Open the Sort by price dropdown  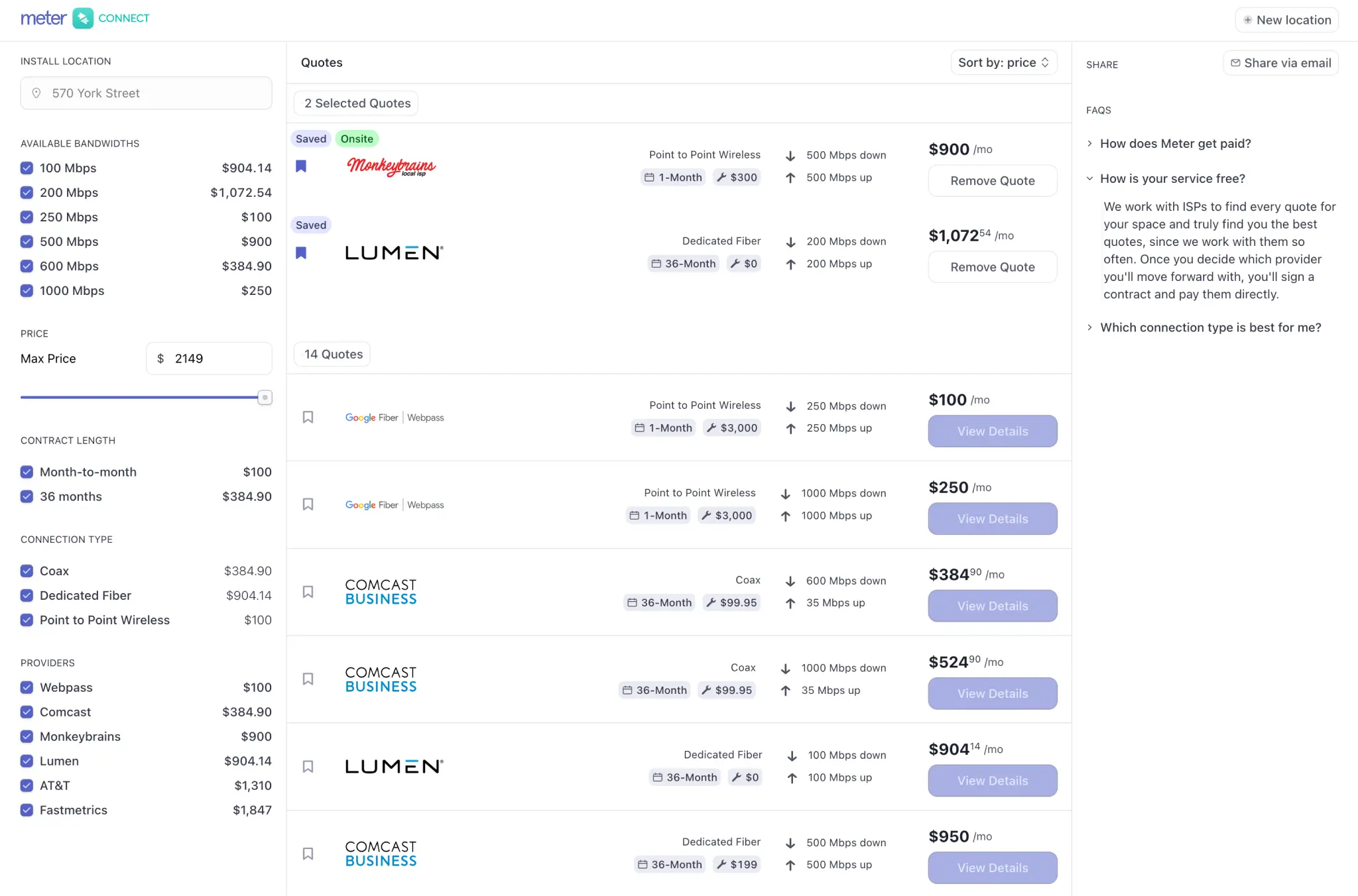tap(1004, 62)
